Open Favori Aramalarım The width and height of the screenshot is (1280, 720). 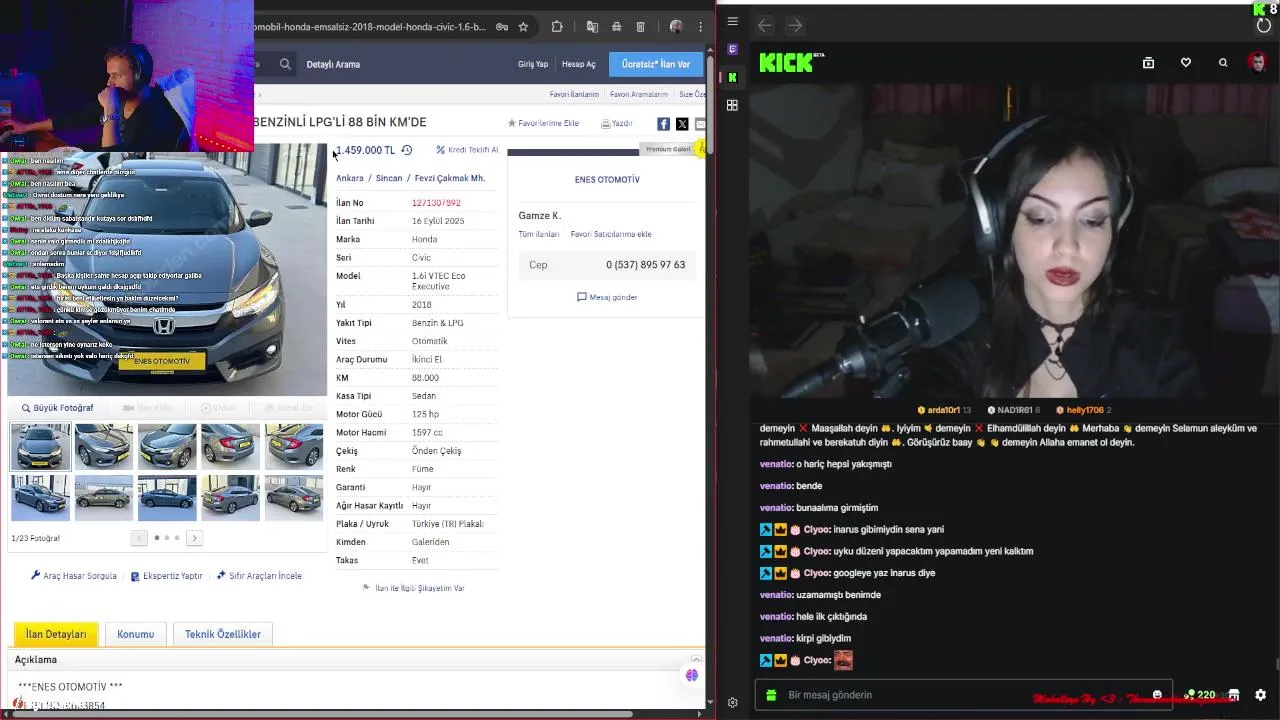(639, 94)
